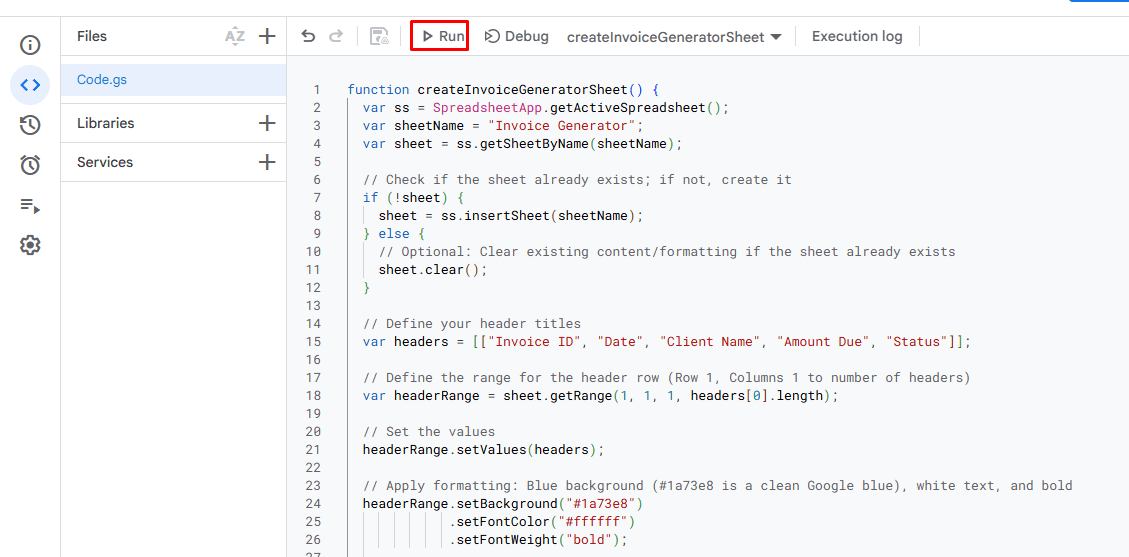Open the project history icon

[x=30, y=125]
